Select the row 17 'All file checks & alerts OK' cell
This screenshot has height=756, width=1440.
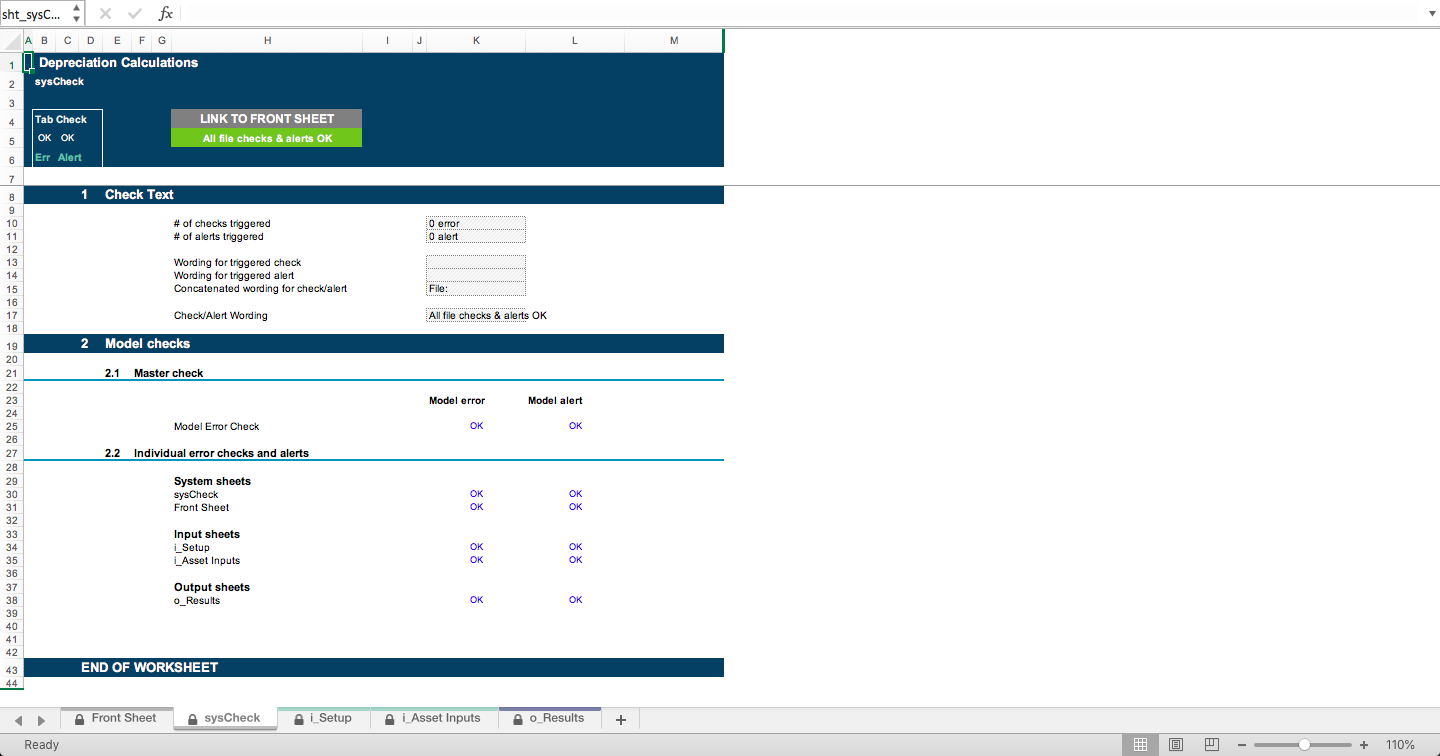[x=476, y=315]
